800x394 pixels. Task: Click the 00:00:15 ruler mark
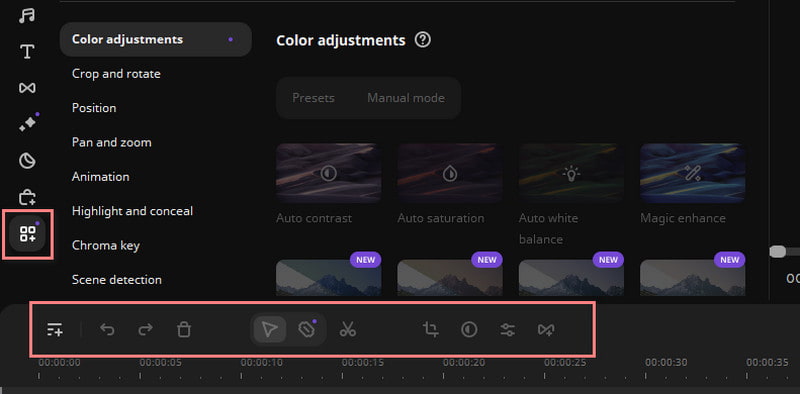coord(363,362)
